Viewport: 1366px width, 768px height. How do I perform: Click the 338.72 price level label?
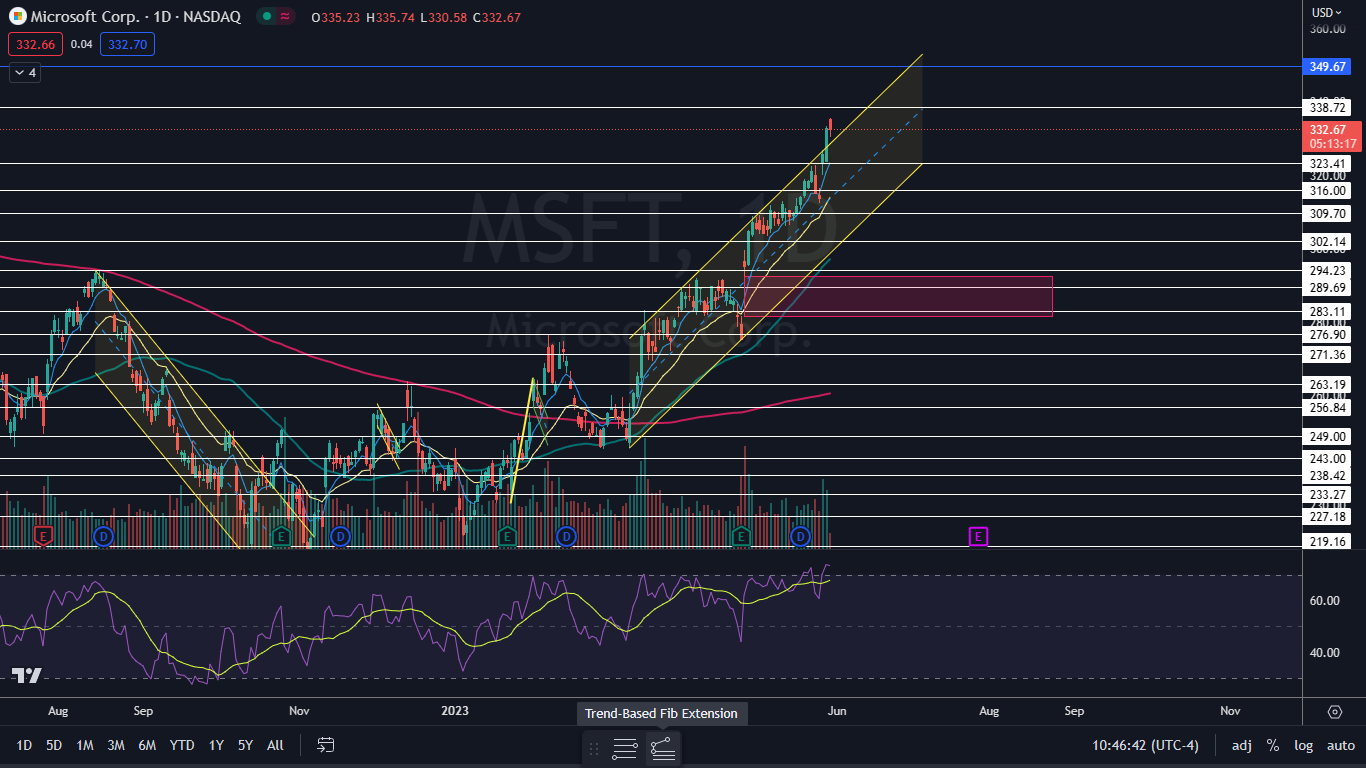1328,107
